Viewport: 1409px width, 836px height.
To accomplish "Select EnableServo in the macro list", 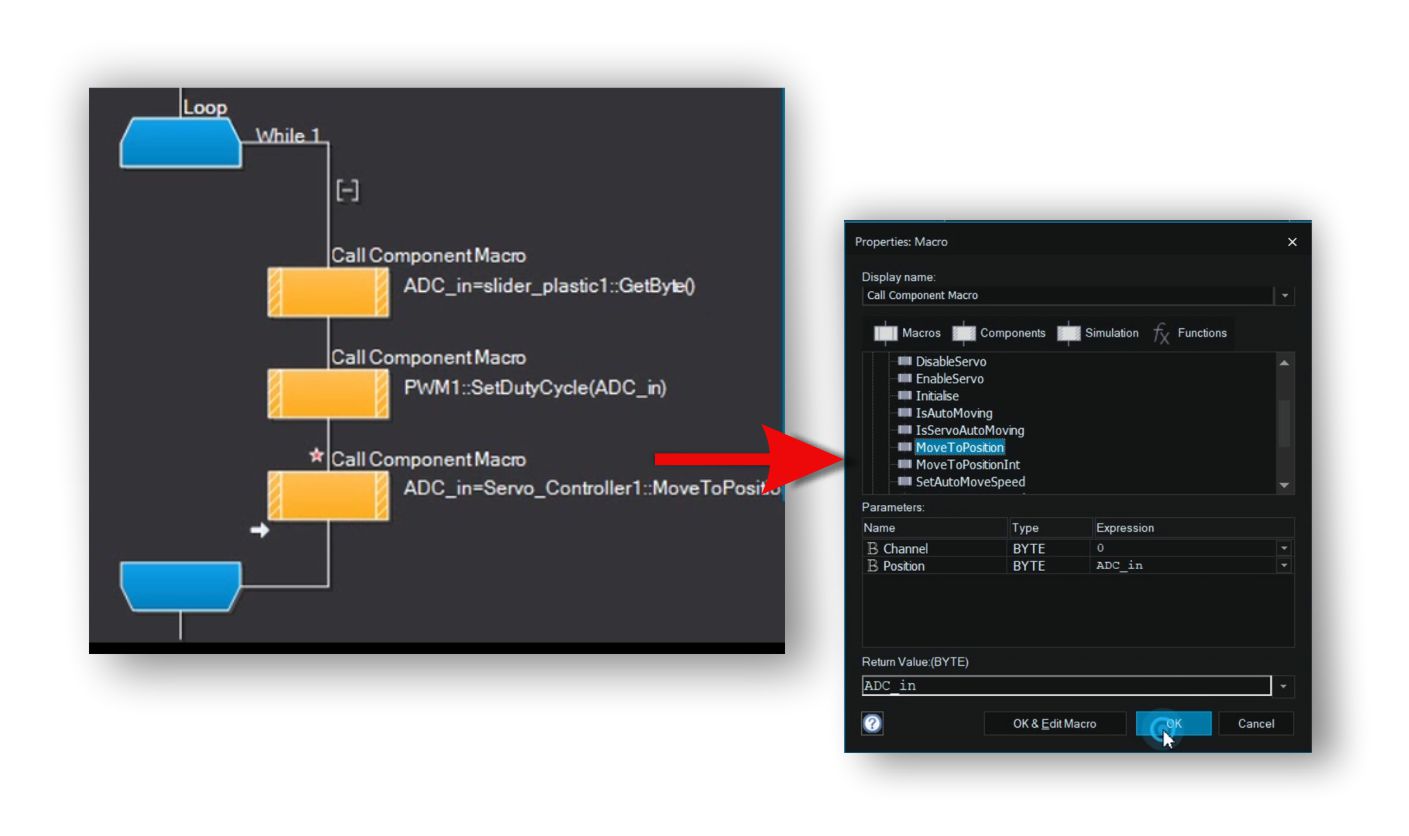I will tap(949, 379).
